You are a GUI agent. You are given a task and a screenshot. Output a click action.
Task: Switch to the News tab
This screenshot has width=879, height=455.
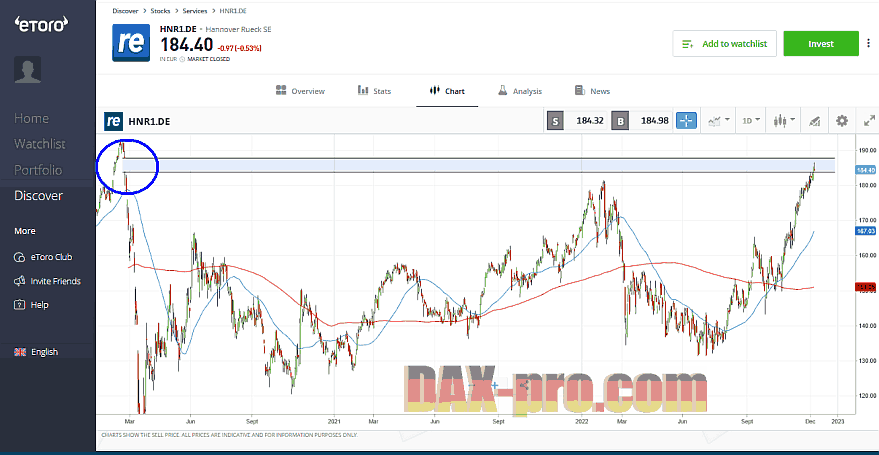[592, 91]
